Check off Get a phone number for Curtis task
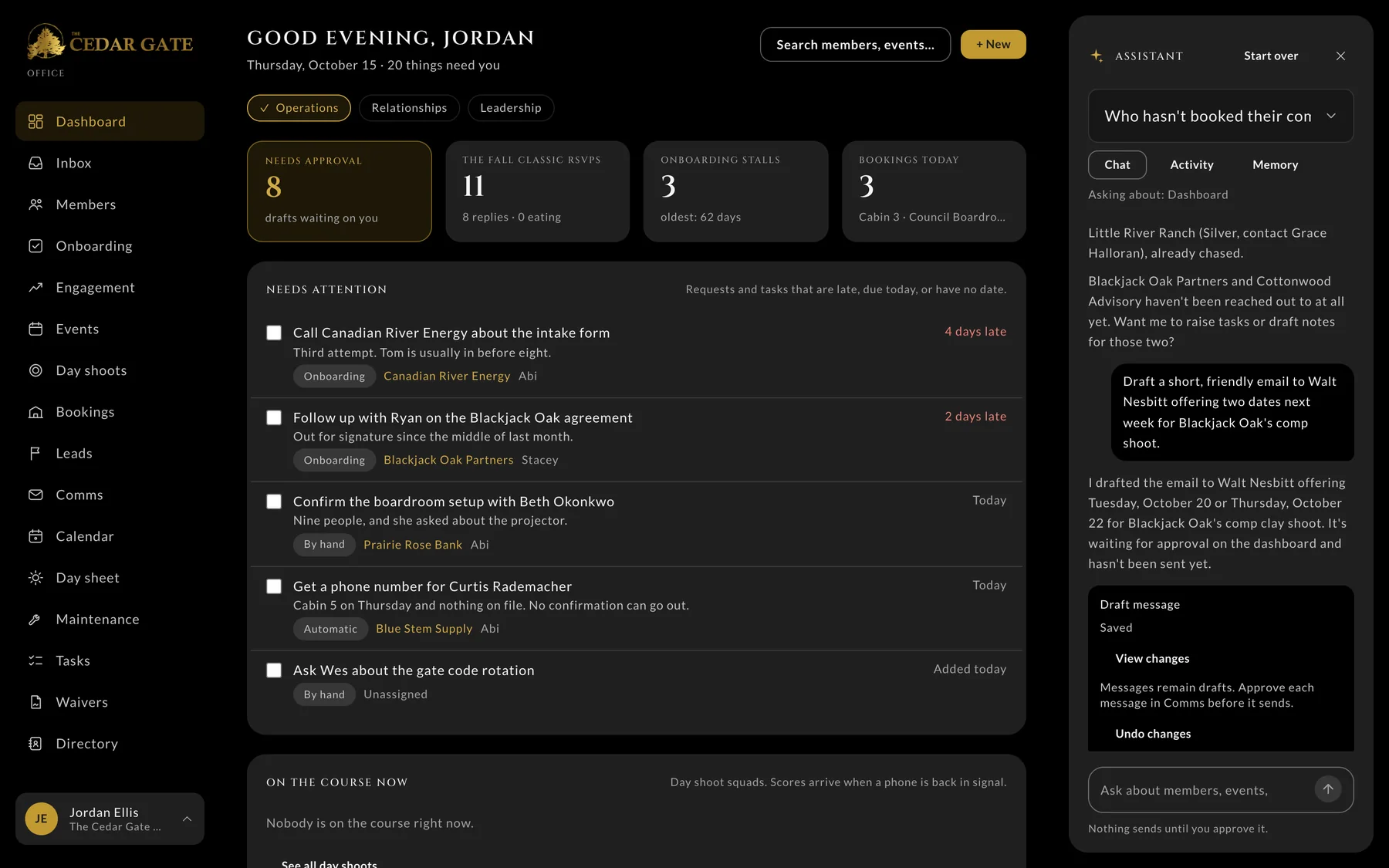The height and width of the screenshot is (868, 1389). (x=274, y=586)
